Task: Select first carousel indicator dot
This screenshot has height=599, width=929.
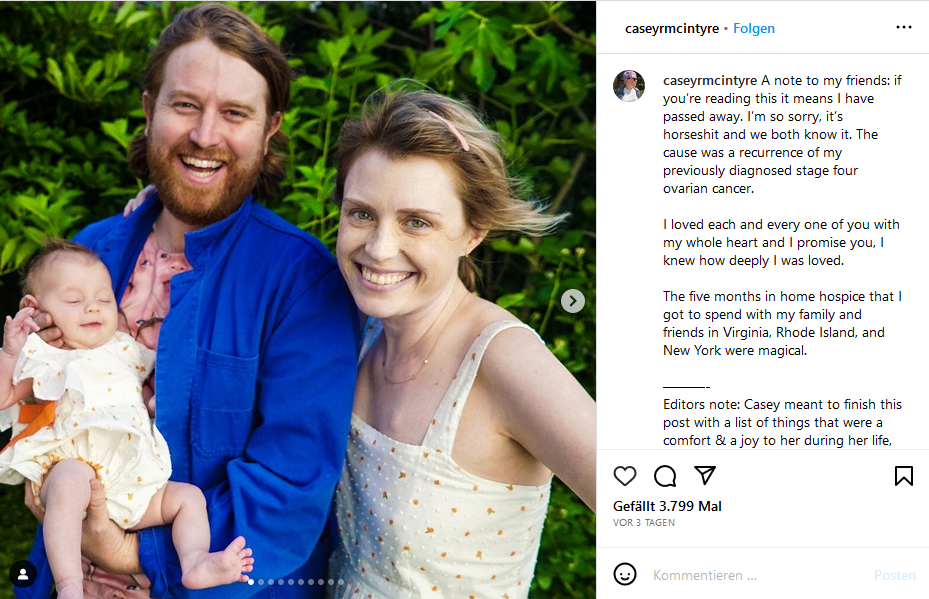Action: pyautogui.click(x=251, y=582)
